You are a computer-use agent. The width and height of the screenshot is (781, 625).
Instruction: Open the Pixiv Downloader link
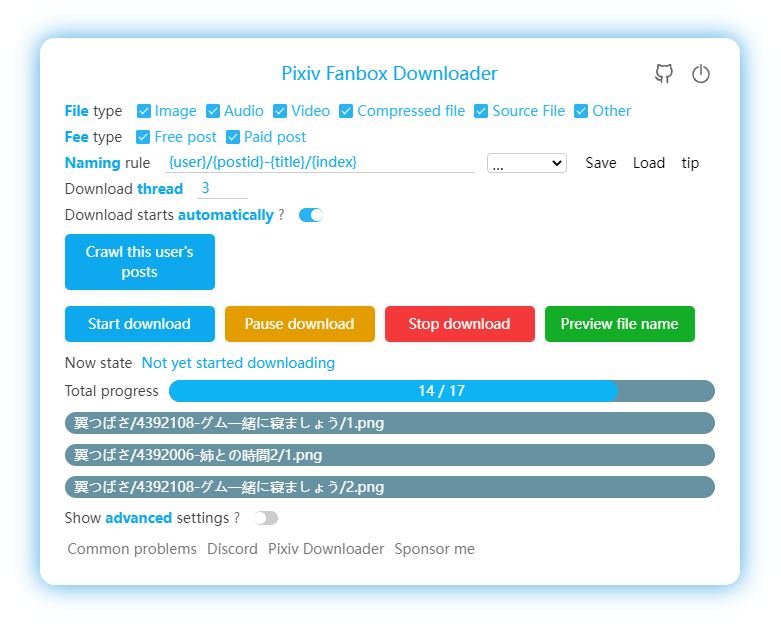[x=326, y=549]
